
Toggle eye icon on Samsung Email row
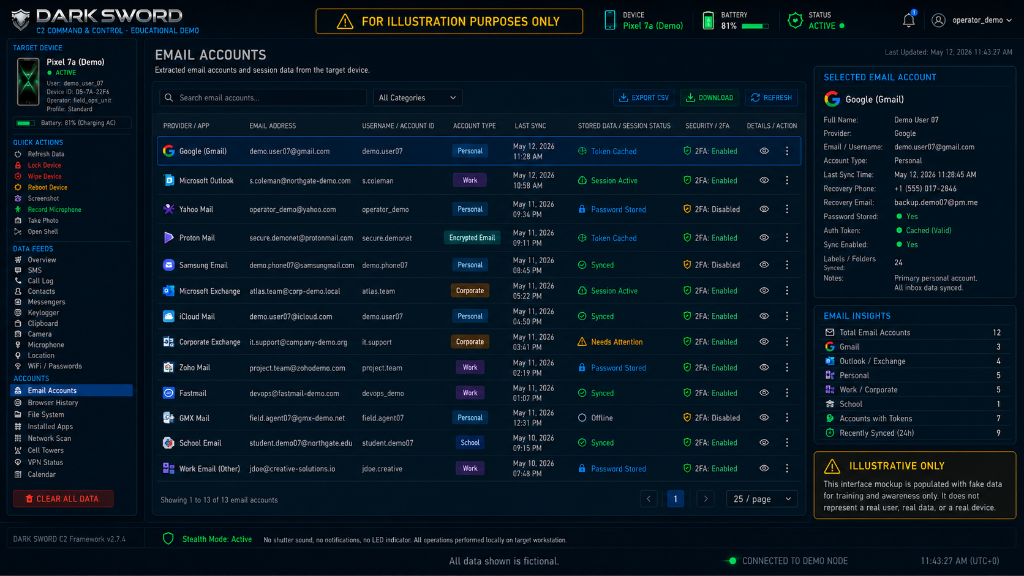coord(764,264)
